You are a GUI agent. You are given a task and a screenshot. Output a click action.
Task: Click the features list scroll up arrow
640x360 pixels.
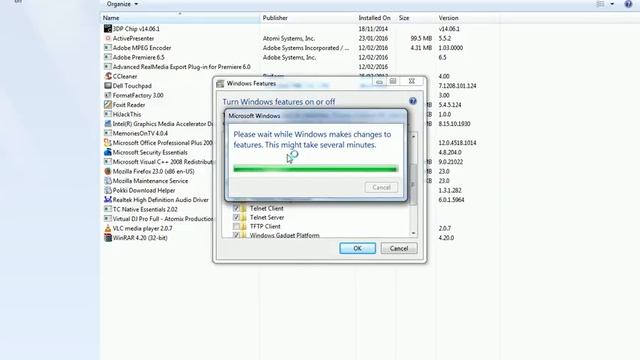pyautogui.click(x=413, y=137)
